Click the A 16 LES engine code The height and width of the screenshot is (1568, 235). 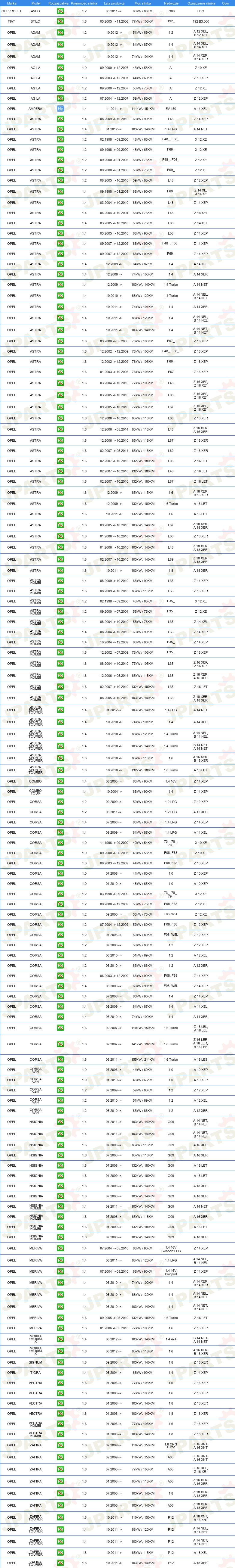click(201, 1059)
